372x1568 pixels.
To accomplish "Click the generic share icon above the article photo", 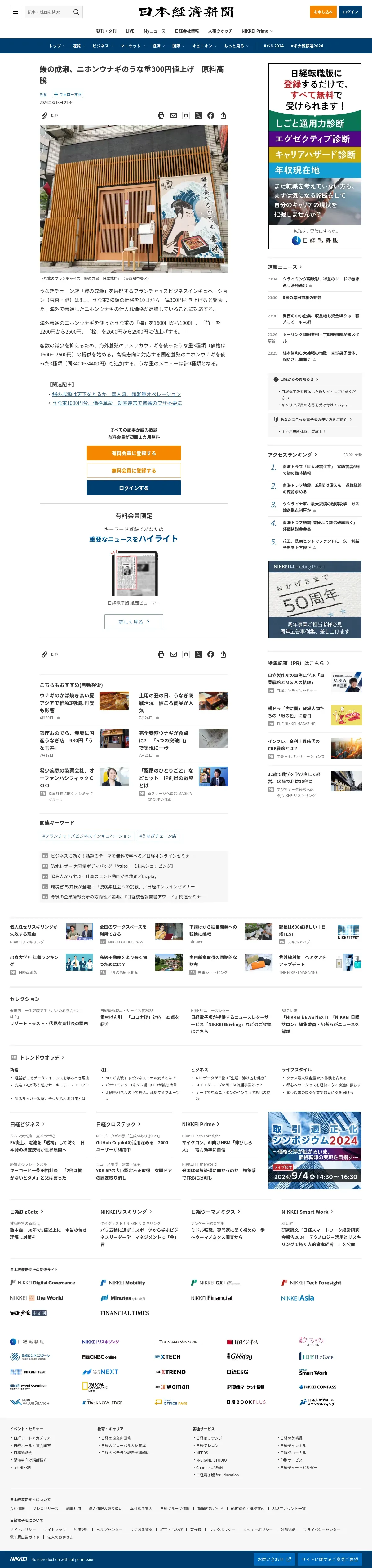I will tap(223, 115).
